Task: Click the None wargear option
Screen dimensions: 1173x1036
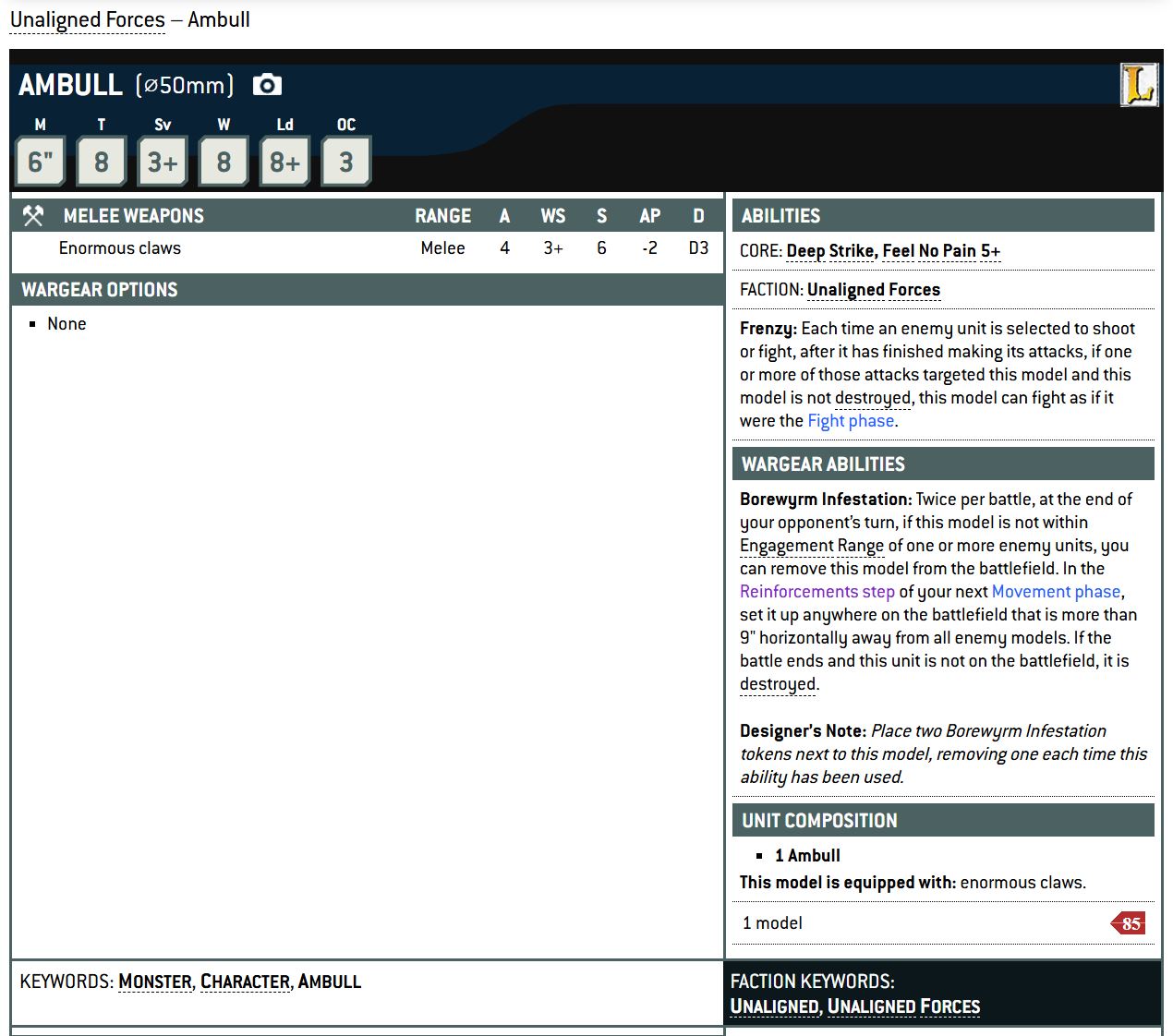Action: [x=67, y=324]
